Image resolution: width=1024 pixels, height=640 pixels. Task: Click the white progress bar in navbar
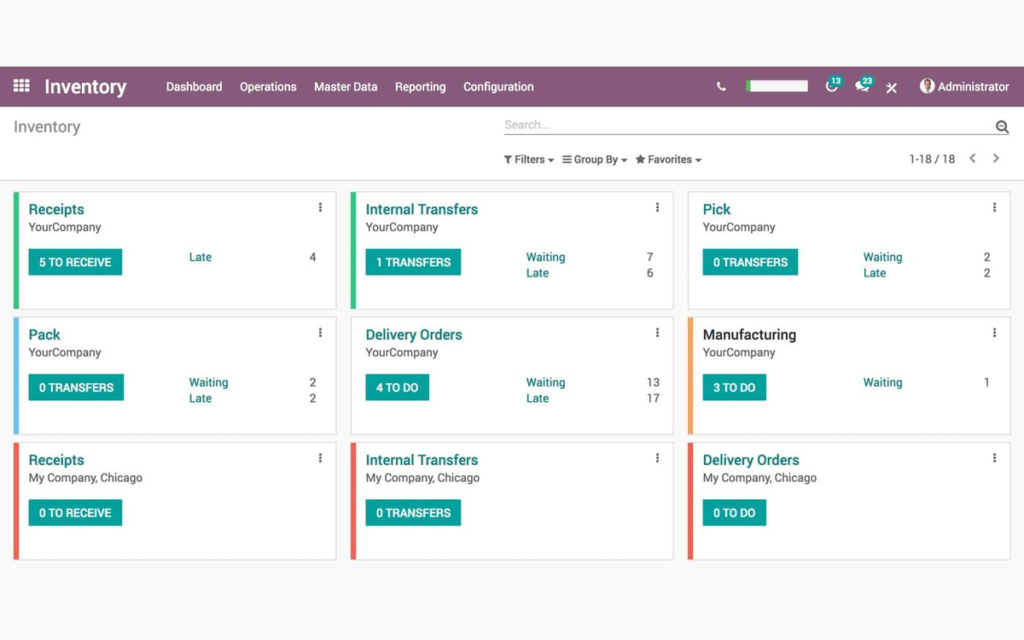pos(776,86)
